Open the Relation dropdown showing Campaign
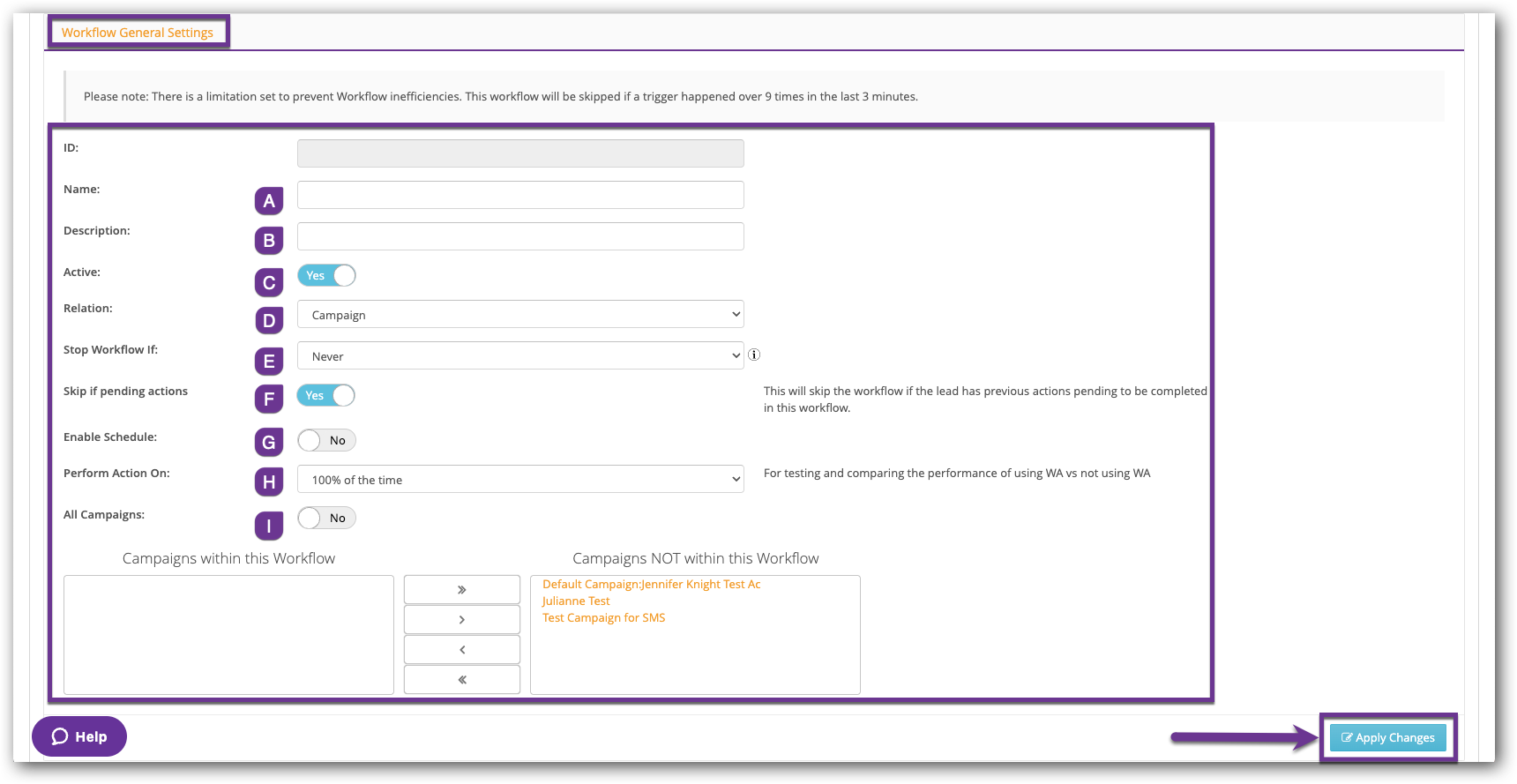Image resolution: width=1517 pixels, height=784 pixels. pyautogui.click(x=520, y=315)
